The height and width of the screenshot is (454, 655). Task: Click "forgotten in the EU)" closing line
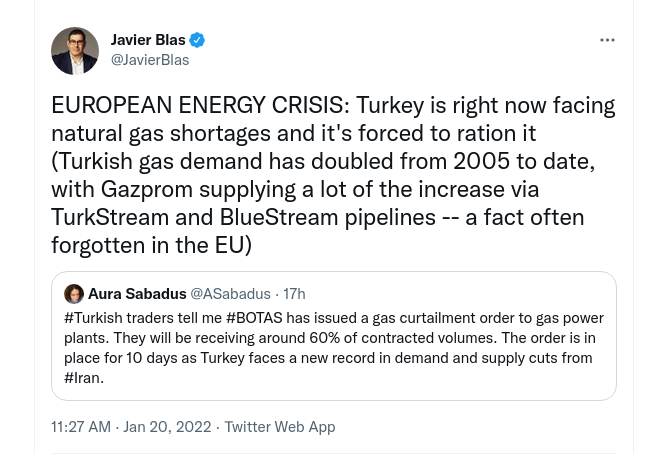point(151,245)
